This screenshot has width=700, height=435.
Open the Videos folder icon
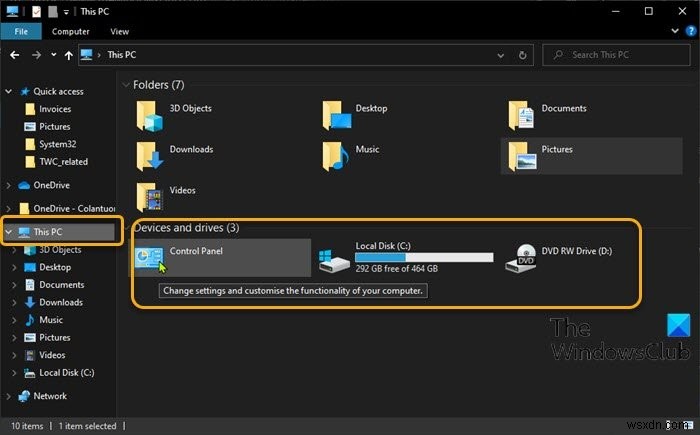coord(150,197)
